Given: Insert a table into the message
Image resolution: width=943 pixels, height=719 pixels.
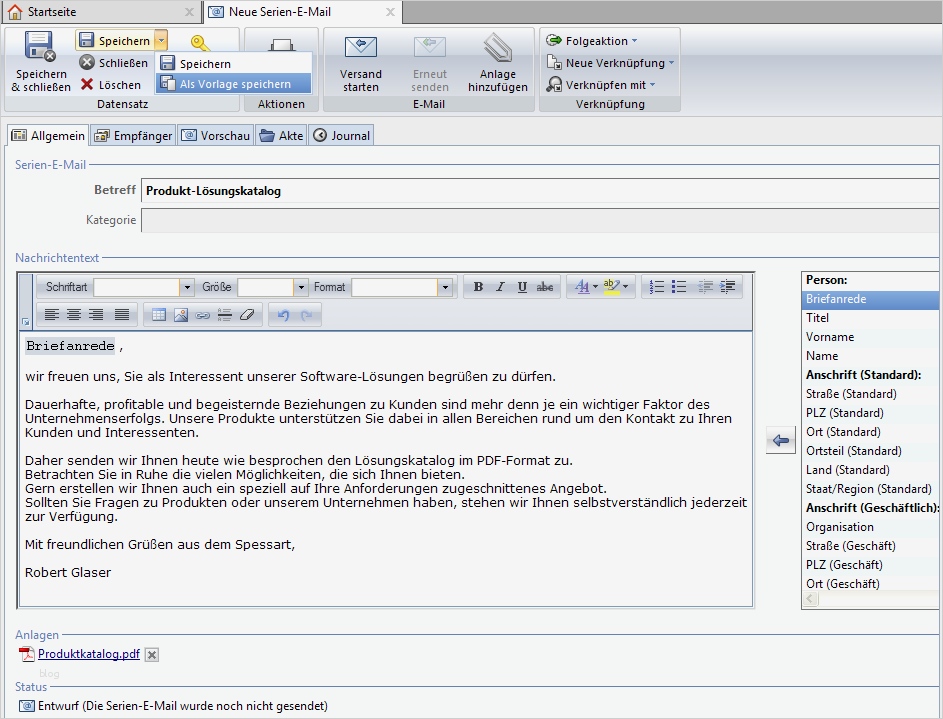Looking at the screenshot, I should [x=158, y=314].
